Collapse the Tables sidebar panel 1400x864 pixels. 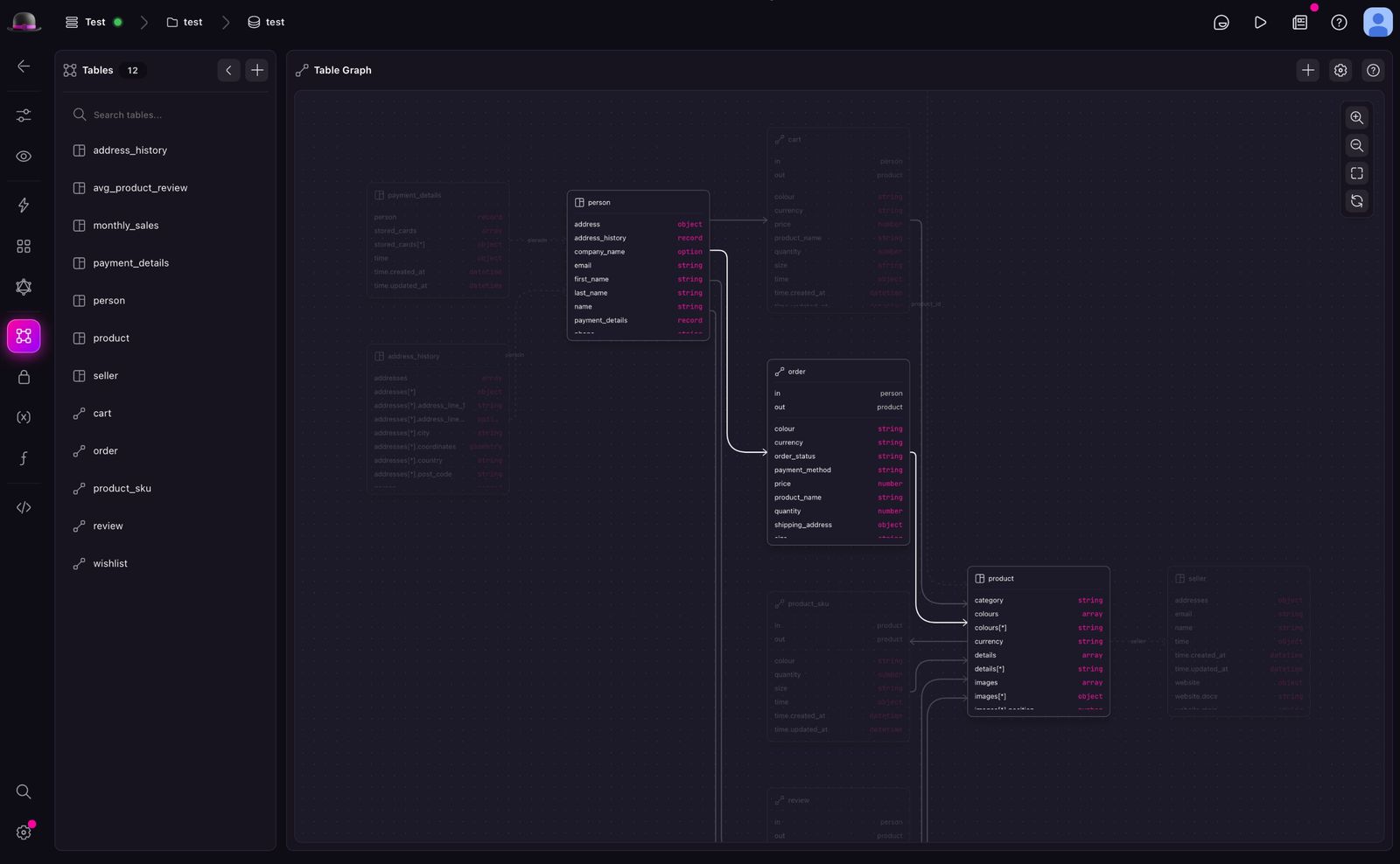pos(228,69)
